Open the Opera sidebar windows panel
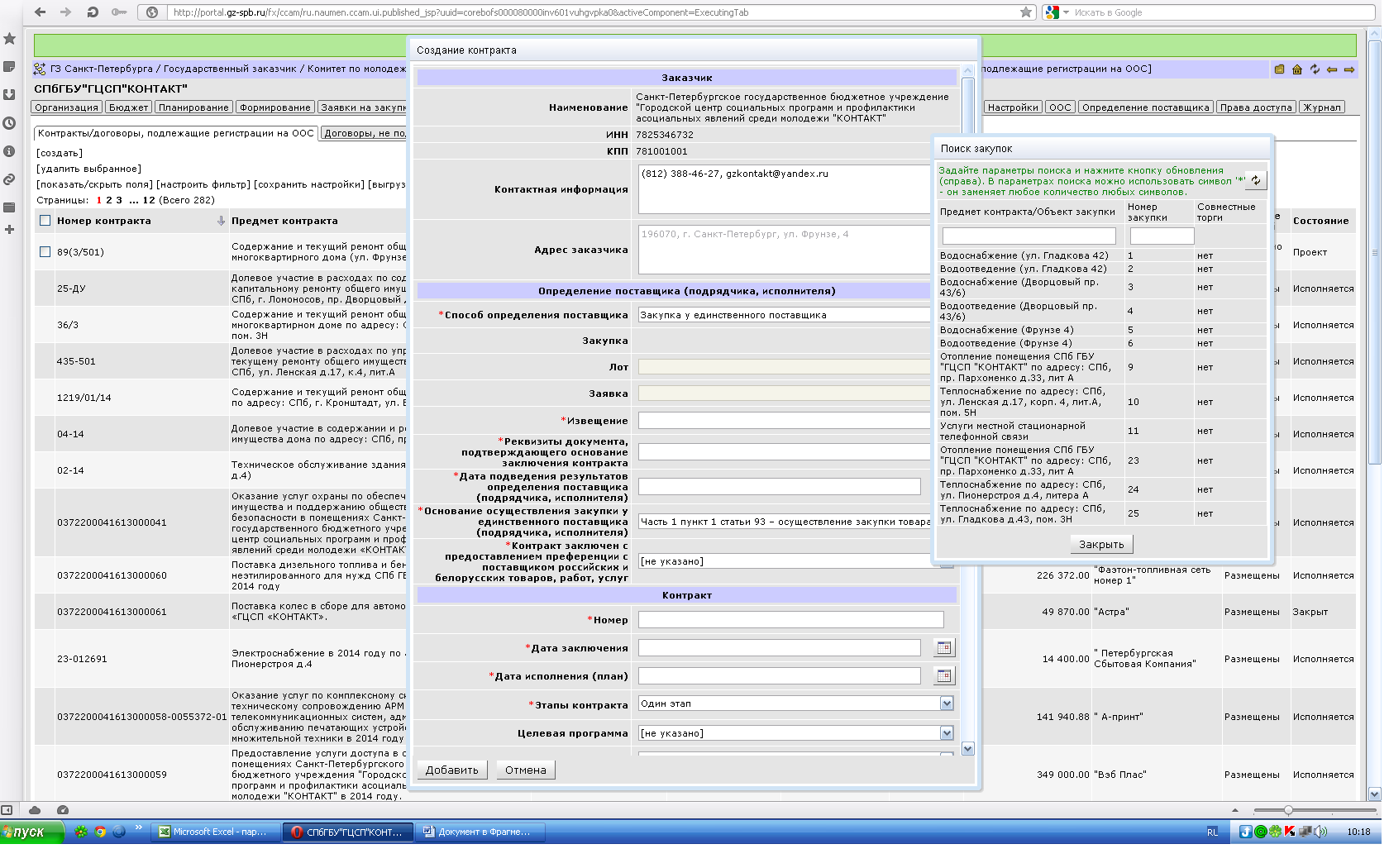 [10, 207]
